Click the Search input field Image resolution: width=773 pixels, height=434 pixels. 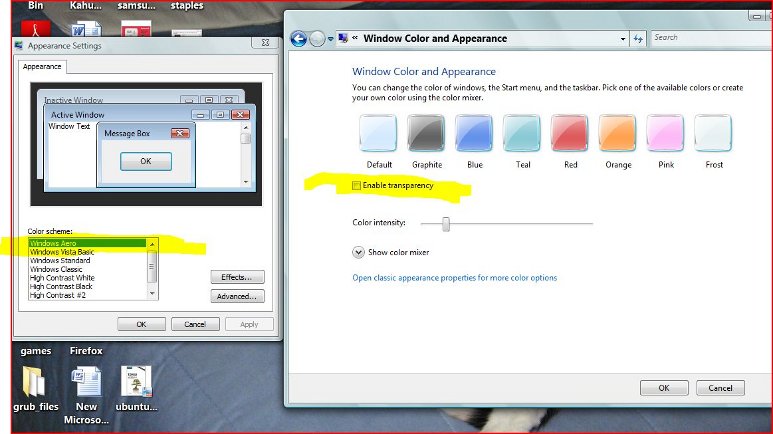pos(712,37)
